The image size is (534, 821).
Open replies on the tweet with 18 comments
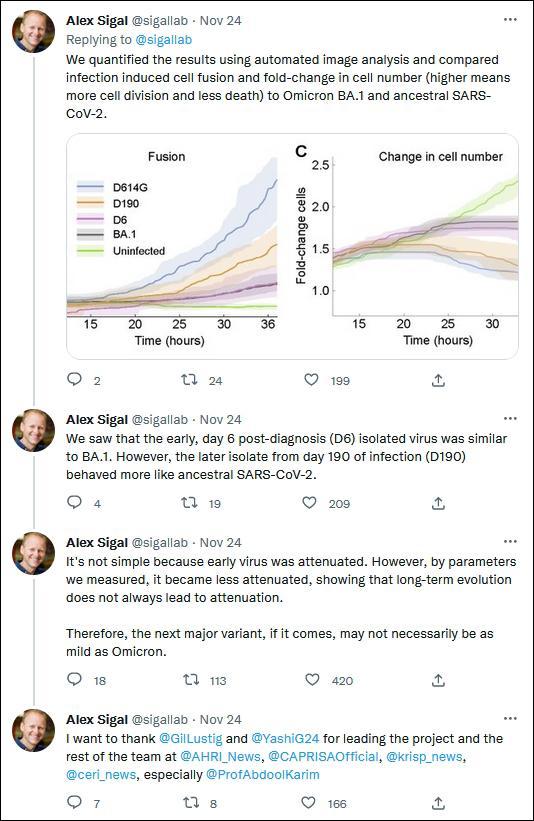point(74,679)
